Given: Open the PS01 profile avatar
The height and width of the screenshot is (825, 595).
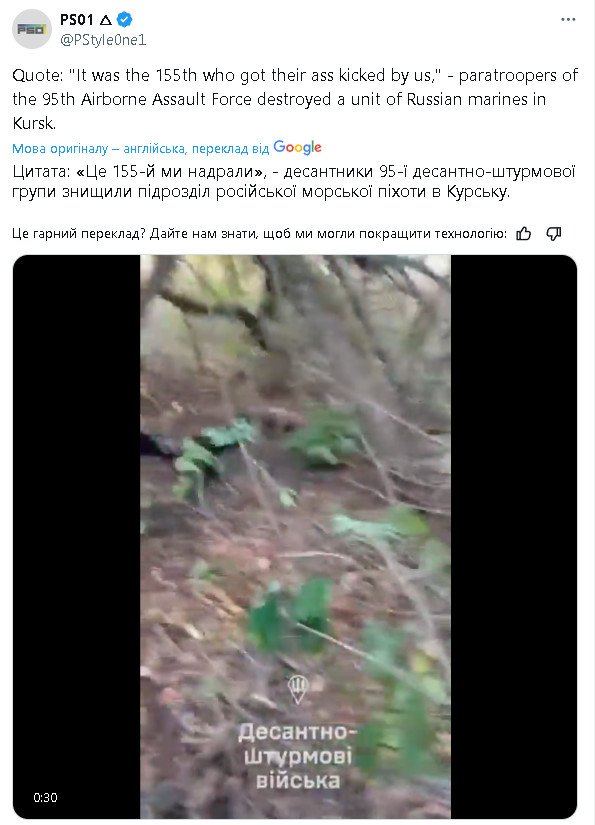Looking at the screenshot, I should pyautogui.click(x=32, y=29).
